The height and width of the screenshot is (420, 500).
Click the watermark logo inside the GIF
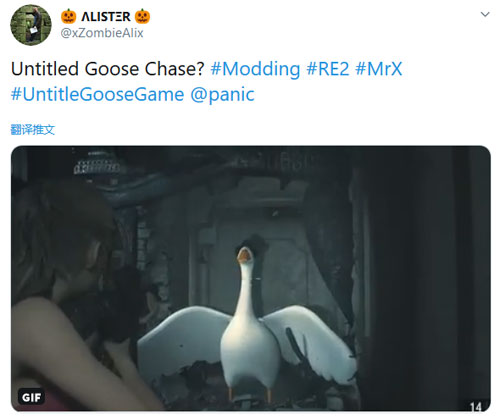(x=97, y=165)
